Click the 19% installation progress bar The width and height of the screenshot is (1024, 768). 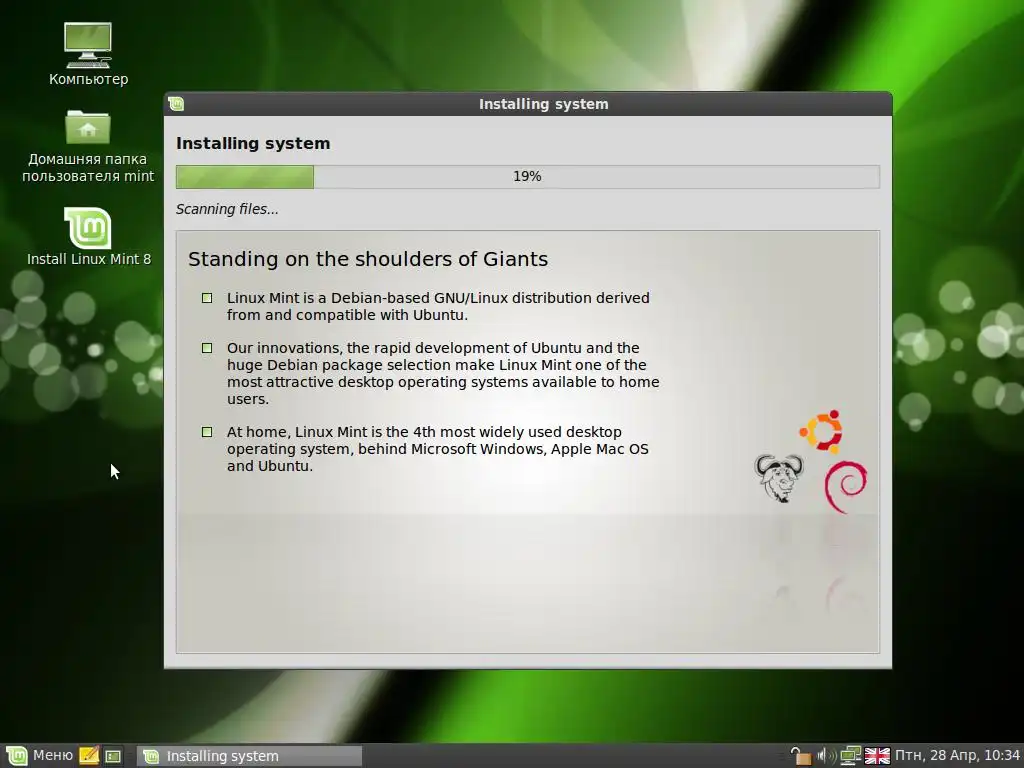point(528,176)
